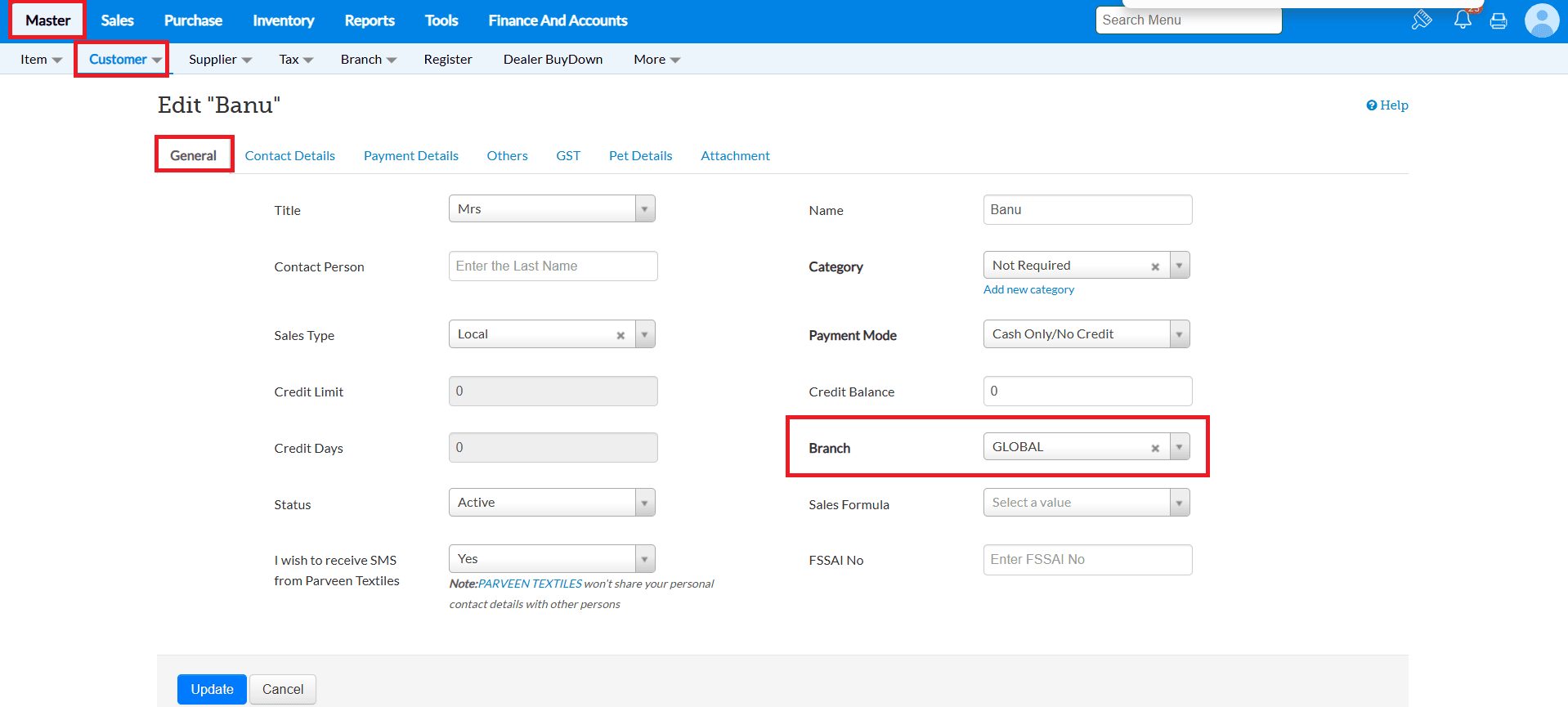Image resolution: width=1568 pixels, height=707 pixels.
Task: Click the Update button
Action: pyautogui.click(x=212, y=689)
